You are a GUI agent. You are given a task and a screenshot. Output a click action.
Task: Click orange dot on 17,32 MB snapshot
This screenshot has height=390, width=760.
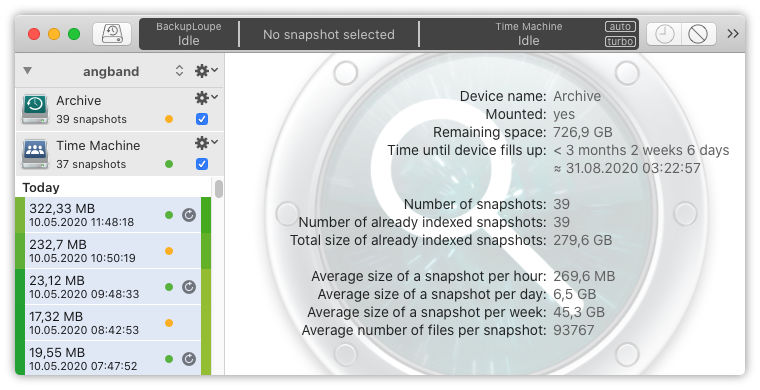(169, 323)
